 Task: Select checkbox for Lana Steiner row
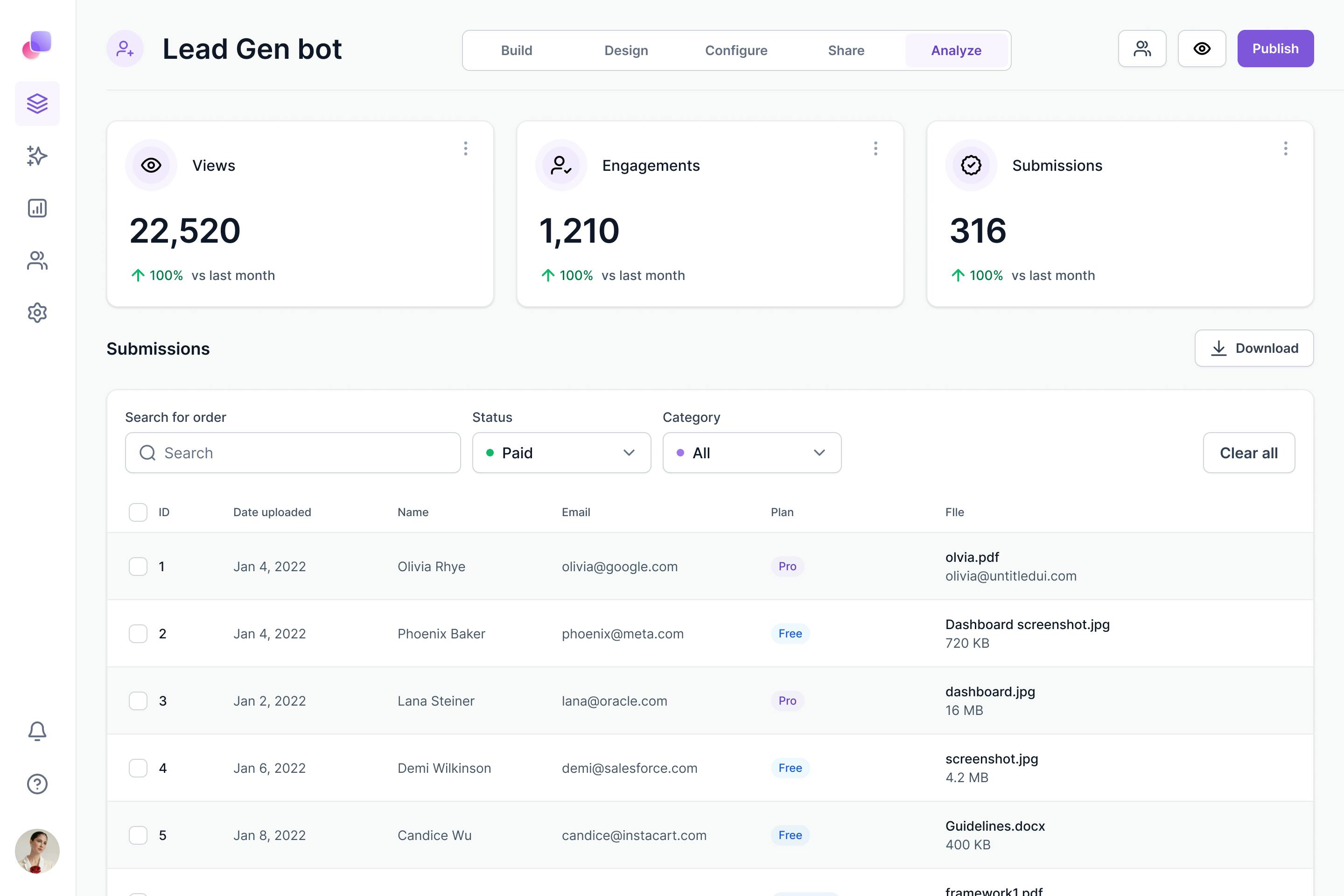pyautogui.click(x=138, y=700)
